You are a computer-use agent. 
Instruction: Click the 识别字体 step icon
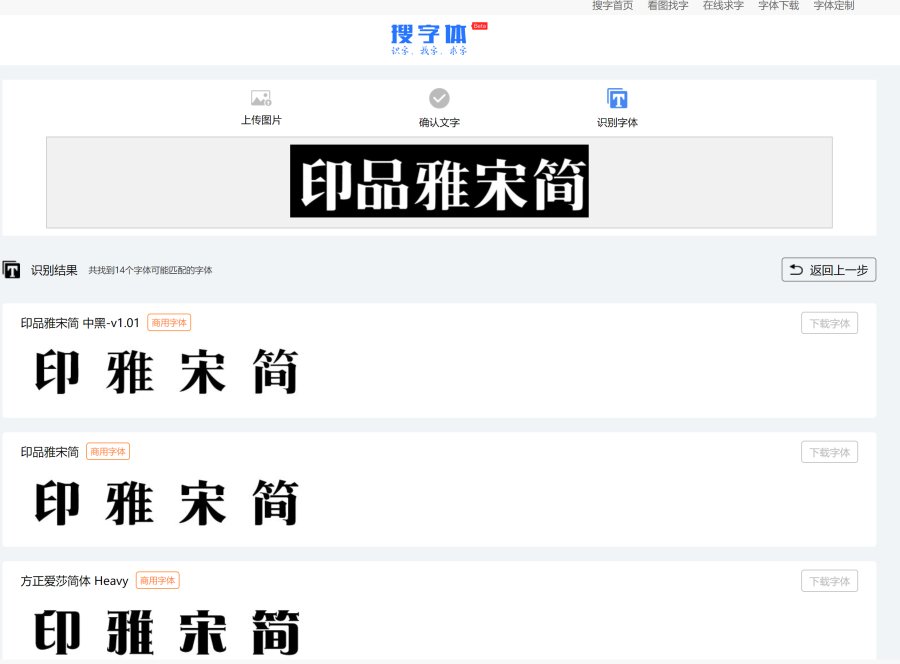click(x=617, y=98)
